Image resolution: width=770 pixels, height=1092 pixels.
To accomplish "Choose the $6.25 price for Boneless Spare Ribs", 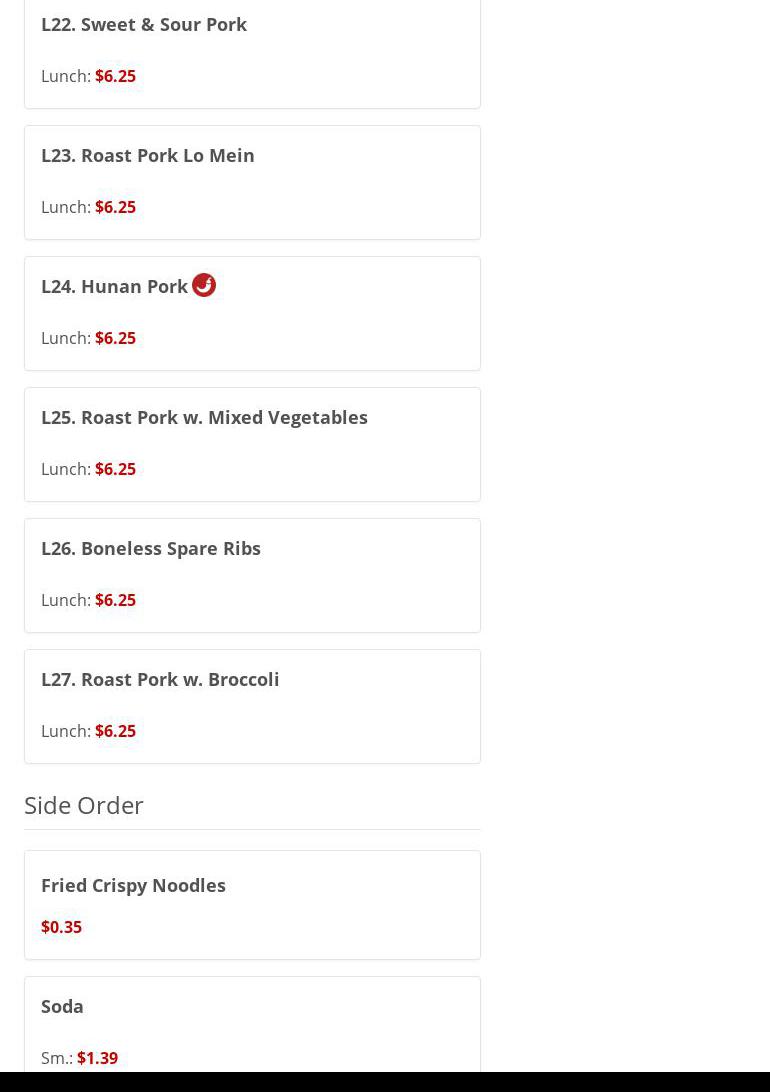I will coord(115,600).
